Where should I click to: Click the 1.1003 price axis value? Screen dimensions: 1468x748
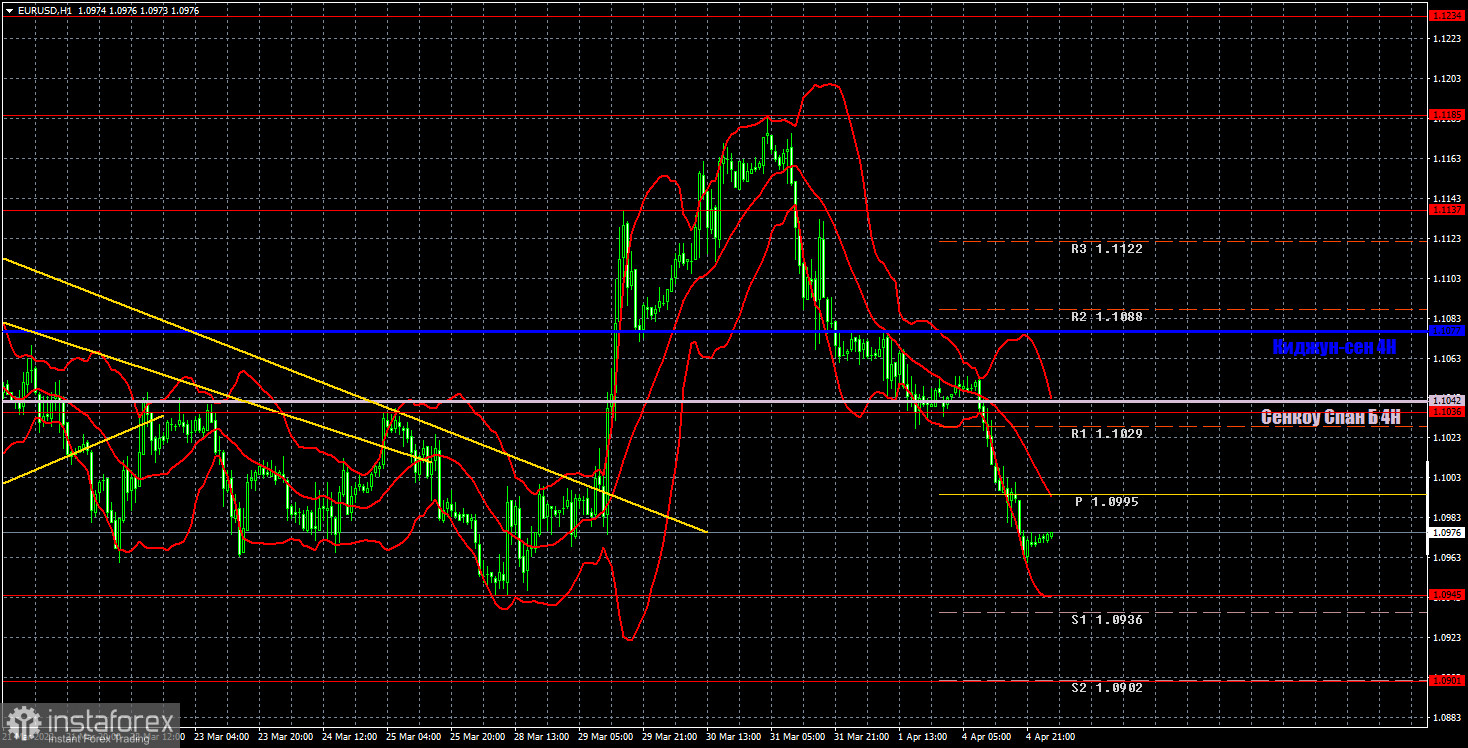tap(1448, 478)
